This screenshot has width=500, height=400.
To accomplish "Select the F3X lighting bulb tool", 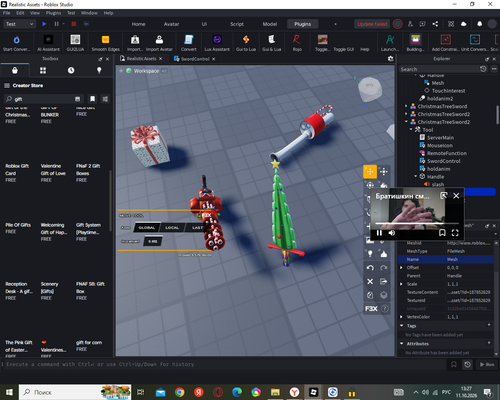I will coord(370,254).
